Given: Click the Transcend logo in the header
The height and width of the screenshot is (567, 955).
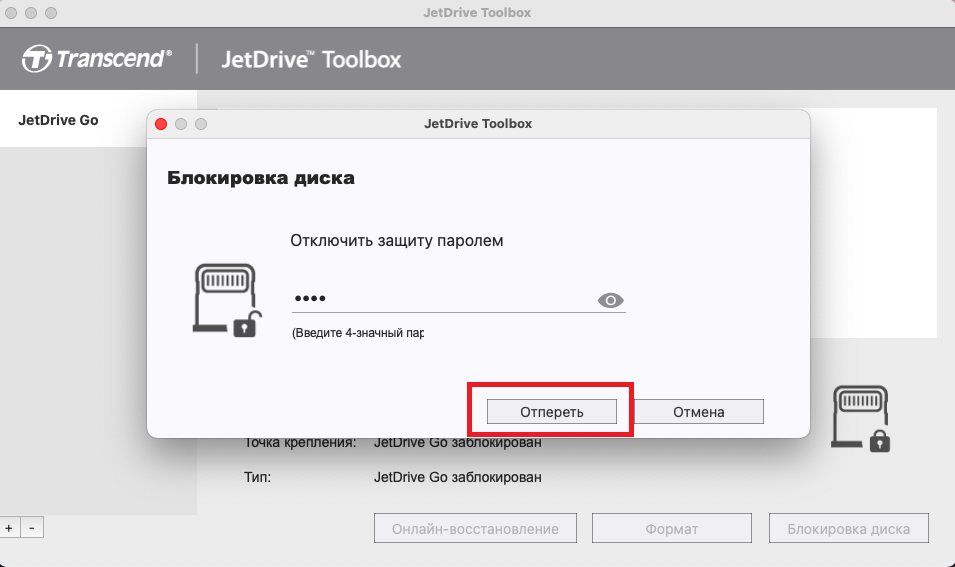Looking at the screenshot, I should click(97, 59).
